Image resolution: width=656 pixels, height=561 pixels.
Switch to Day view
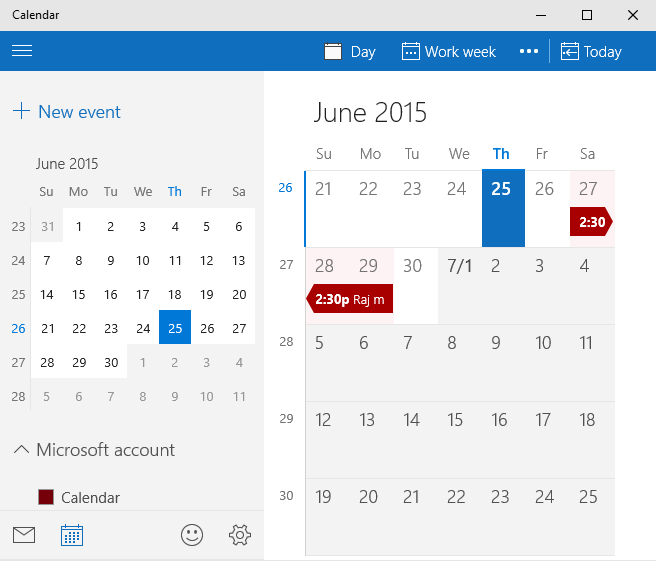coord(350,52)
